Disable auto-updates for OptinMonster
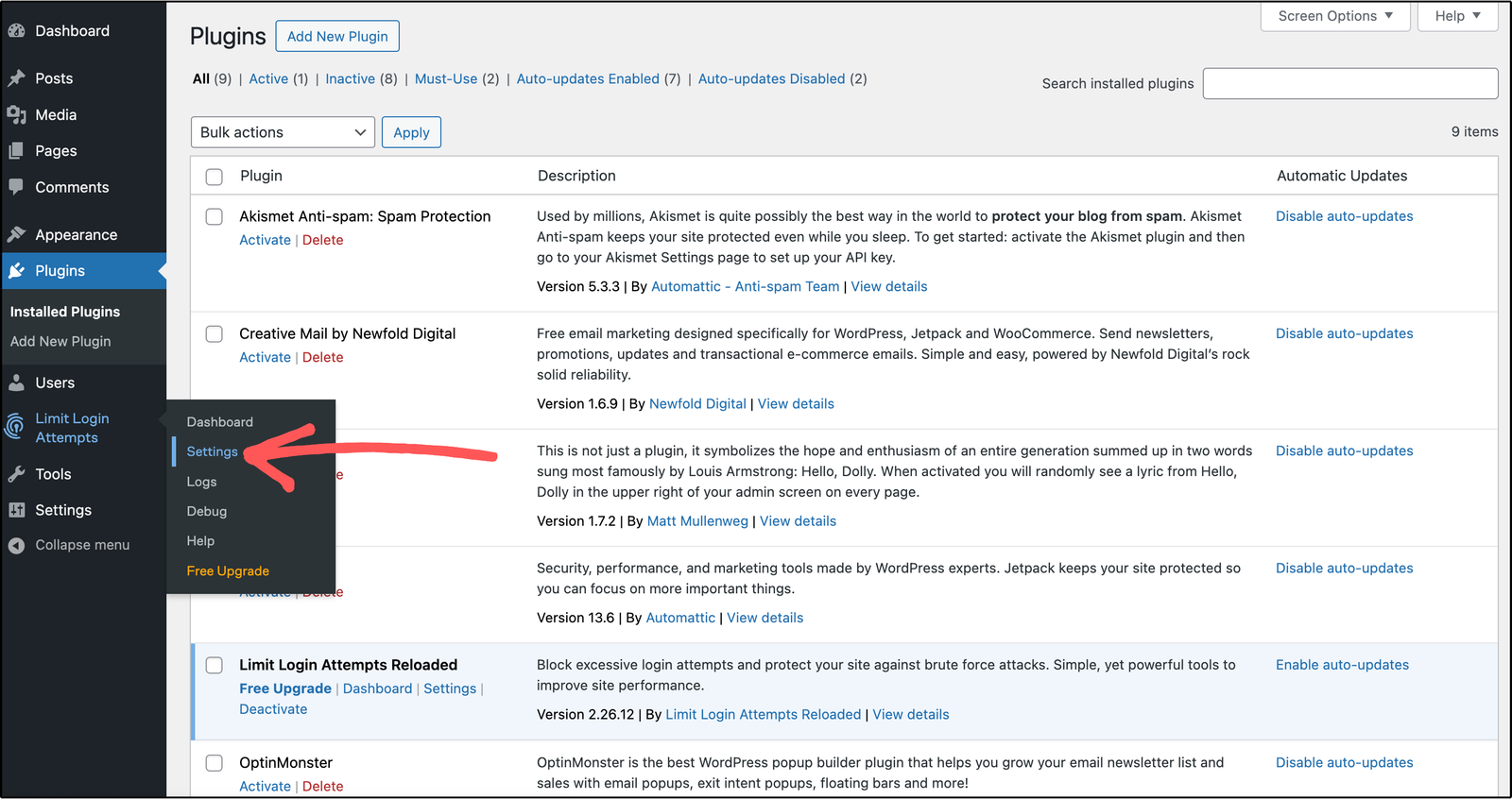This screenshot has width=1512, height=799. click(x=1344, y=762)
